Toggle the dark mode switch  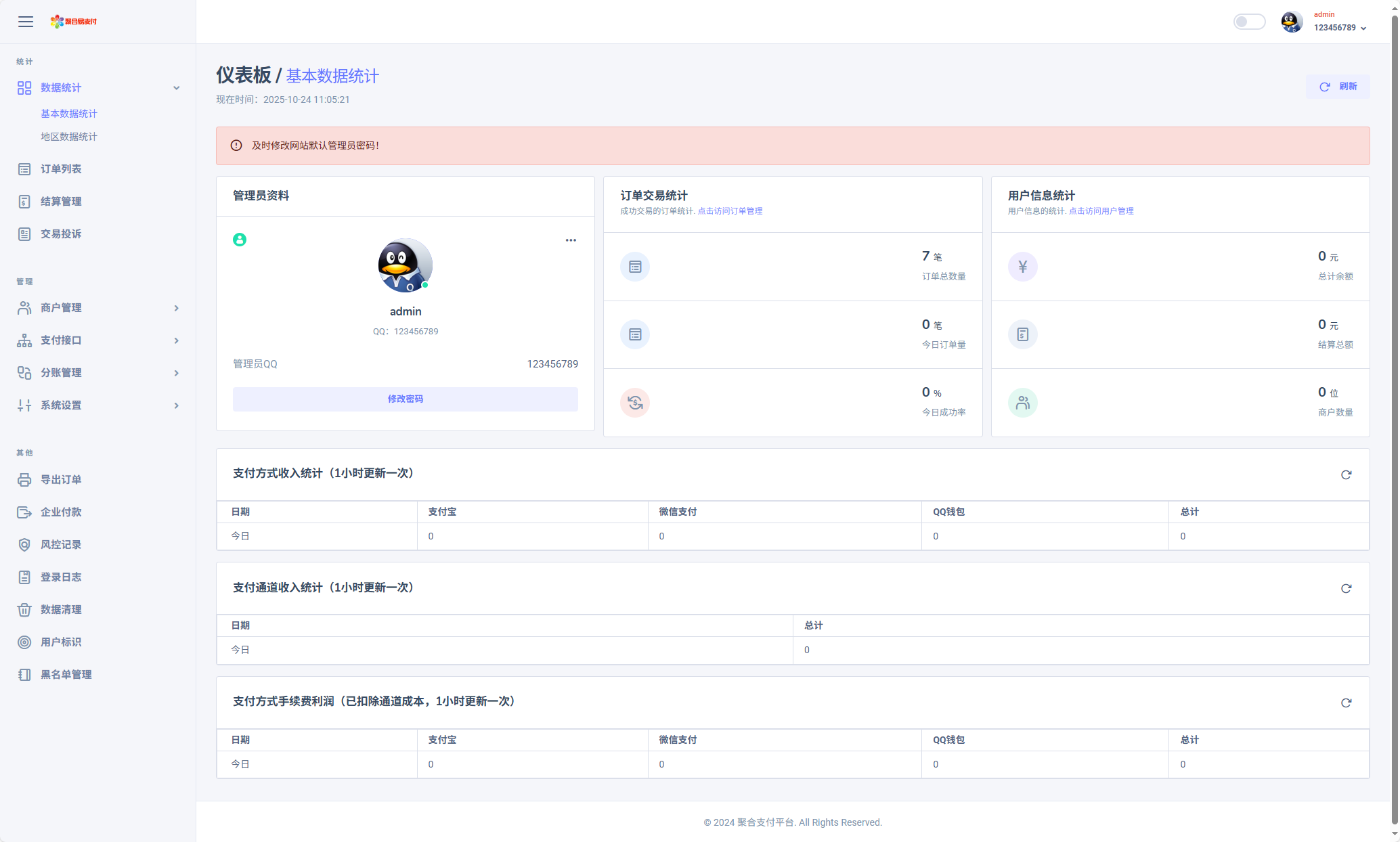pos(1249,22)
